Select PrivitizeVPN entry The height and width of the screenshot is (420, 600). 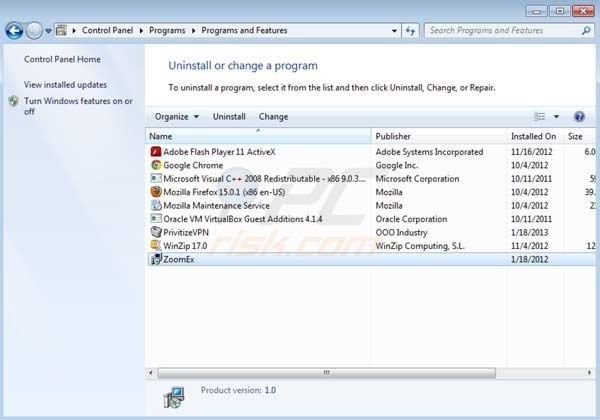(186, 232)
